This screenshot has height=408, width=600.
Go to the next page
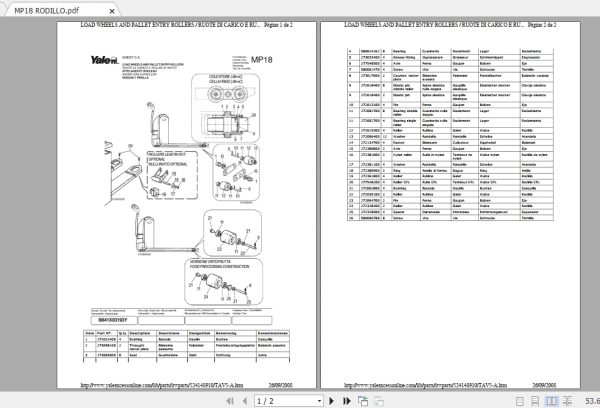tap(331, 401)
